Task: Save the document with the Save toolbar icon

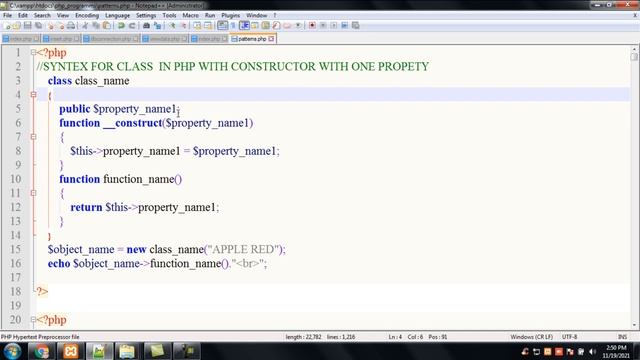Action: coord(27,26)
